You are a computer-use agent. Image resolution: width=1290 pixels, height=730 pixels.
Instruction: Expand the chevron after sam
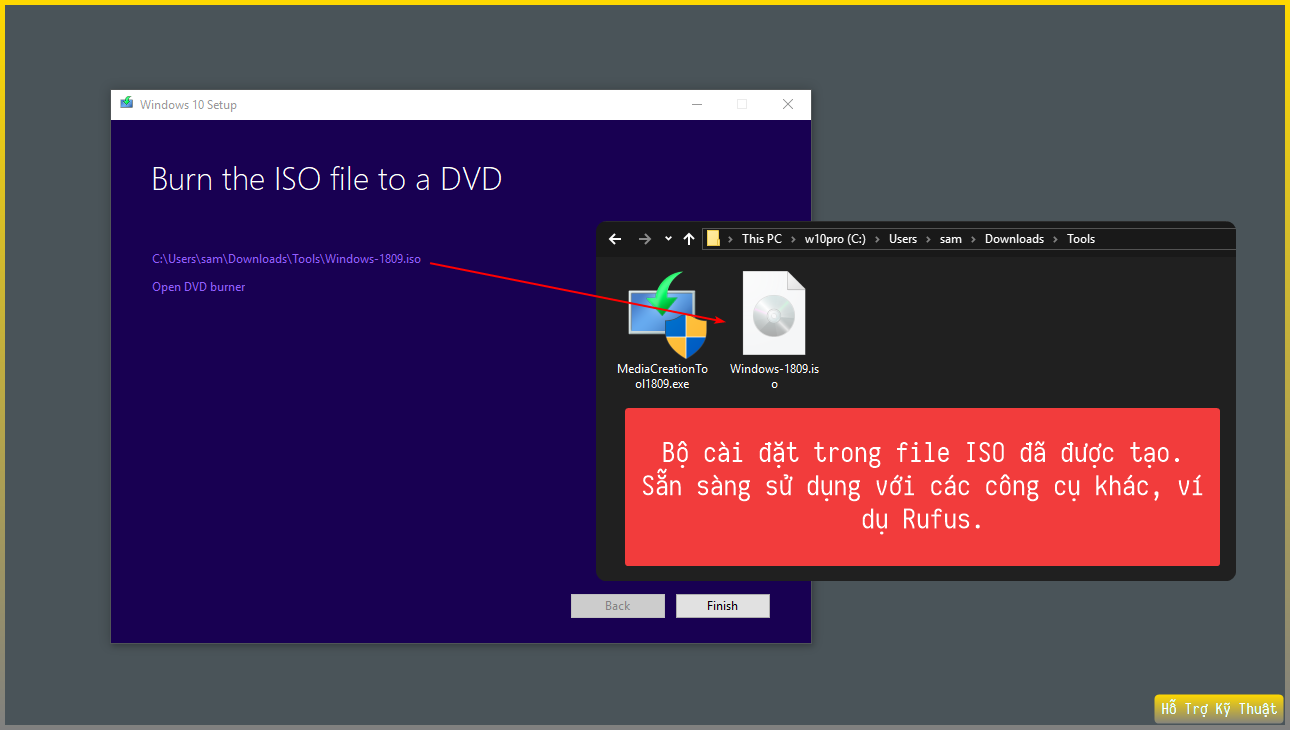pos(974,239)
